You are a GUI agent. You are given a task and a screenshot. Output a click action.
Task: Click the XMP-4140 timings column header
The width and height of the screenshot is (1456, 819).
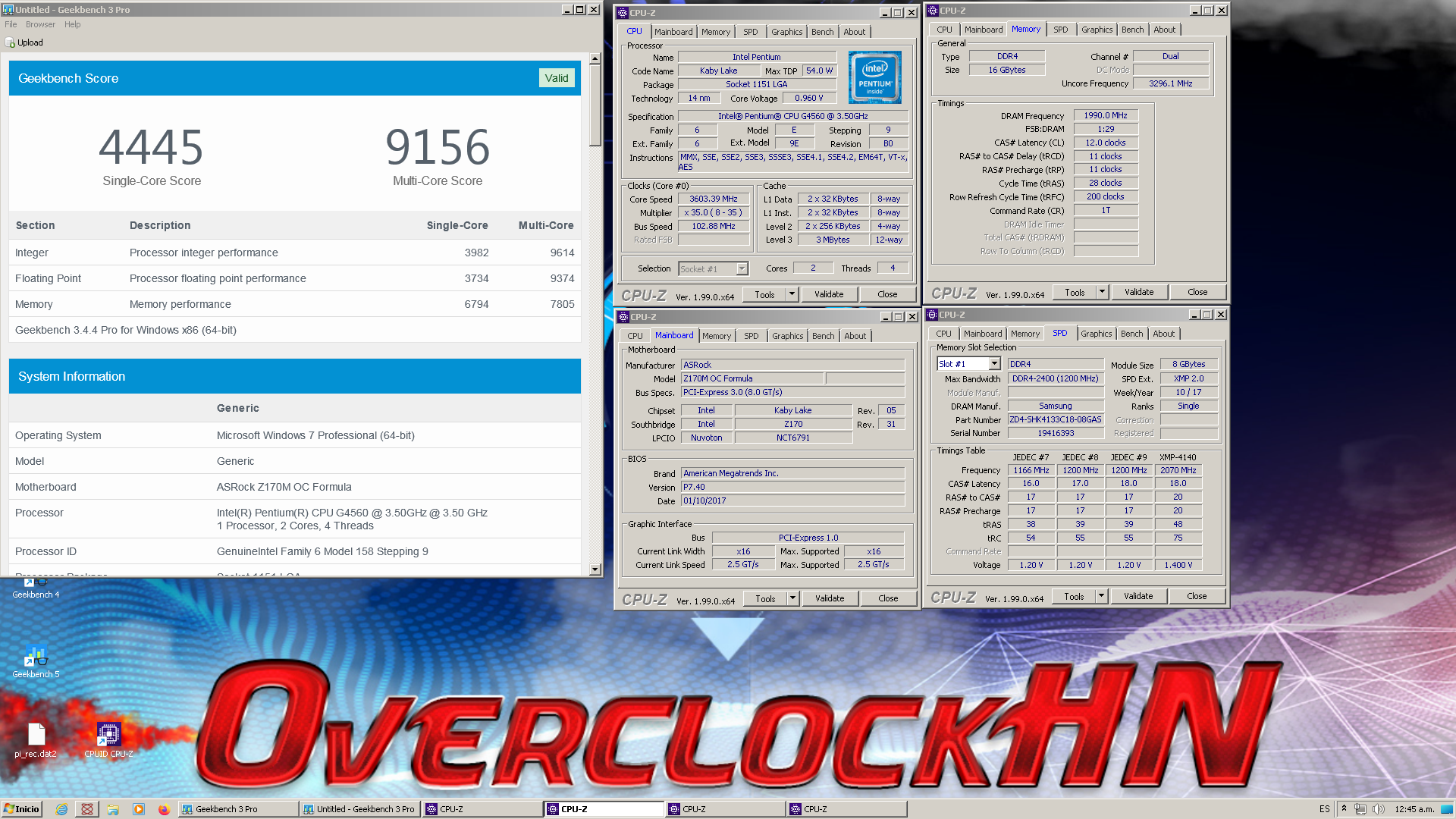point(1178,457)
